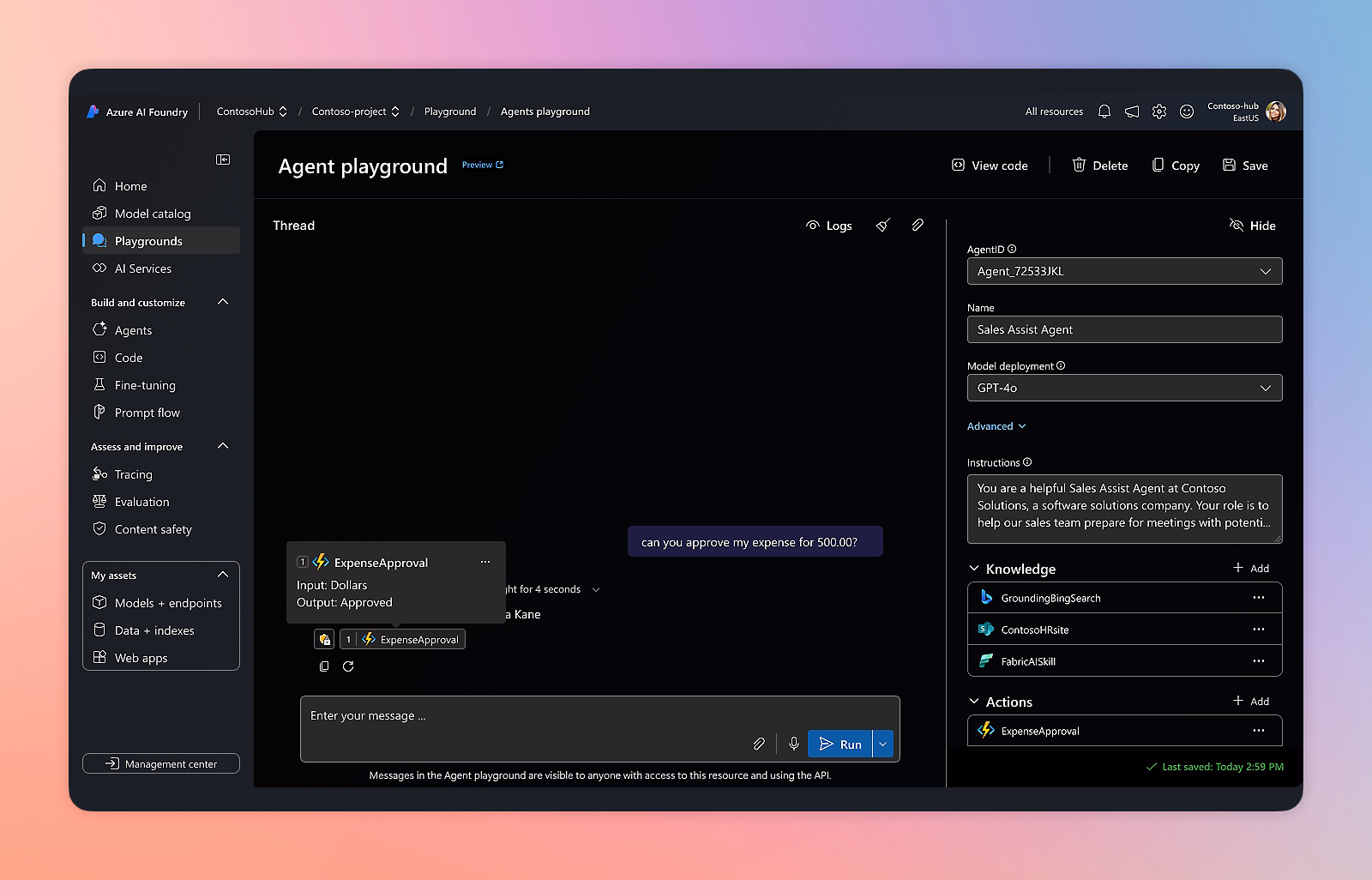Open Tracing in the sidebar
The width and height of the screenshot is (1372, 880).
point(133,474)
